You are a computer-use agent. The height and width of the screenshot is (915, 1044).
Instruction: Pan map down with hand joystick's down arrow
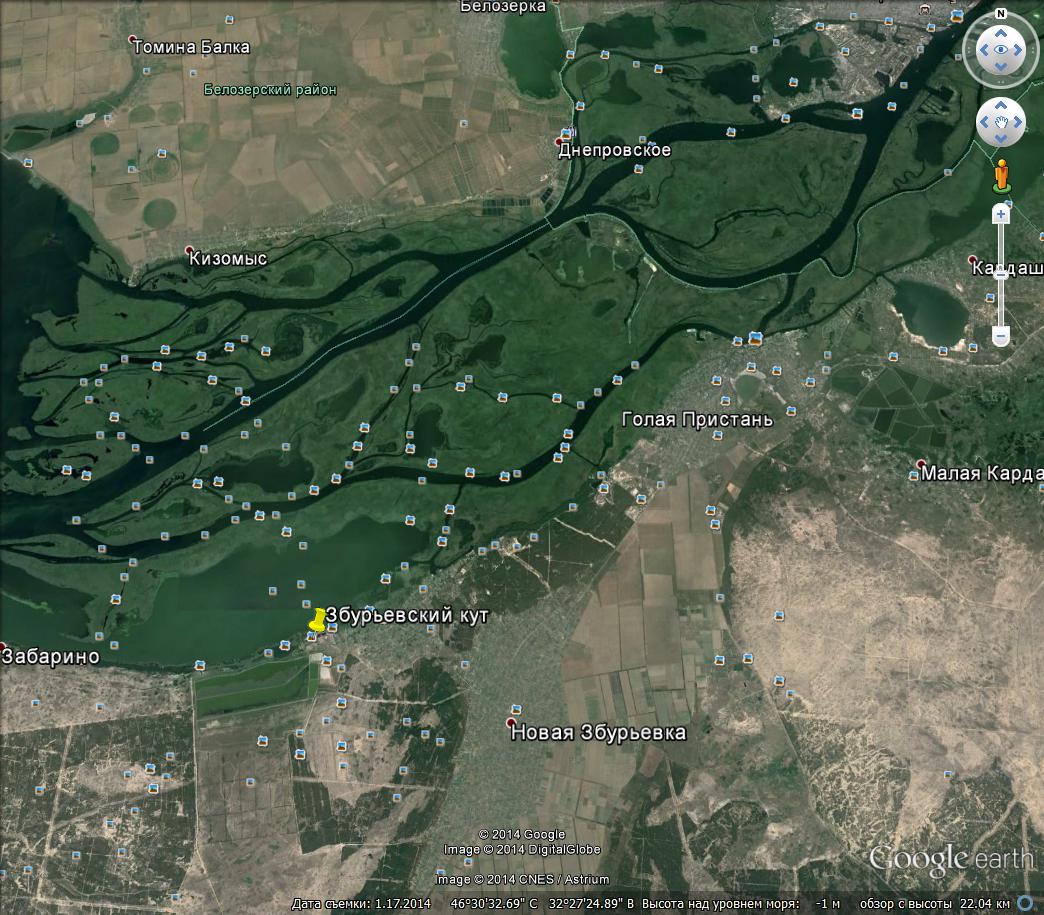pyautogui.click(x=1001, y=139)
